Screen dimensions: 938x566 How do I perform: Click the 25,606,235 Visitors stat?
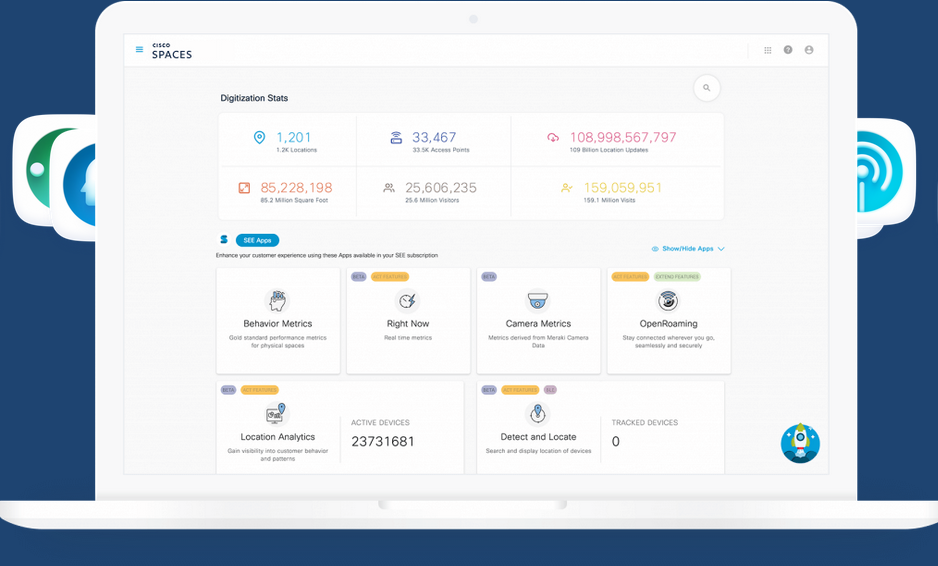441,188
